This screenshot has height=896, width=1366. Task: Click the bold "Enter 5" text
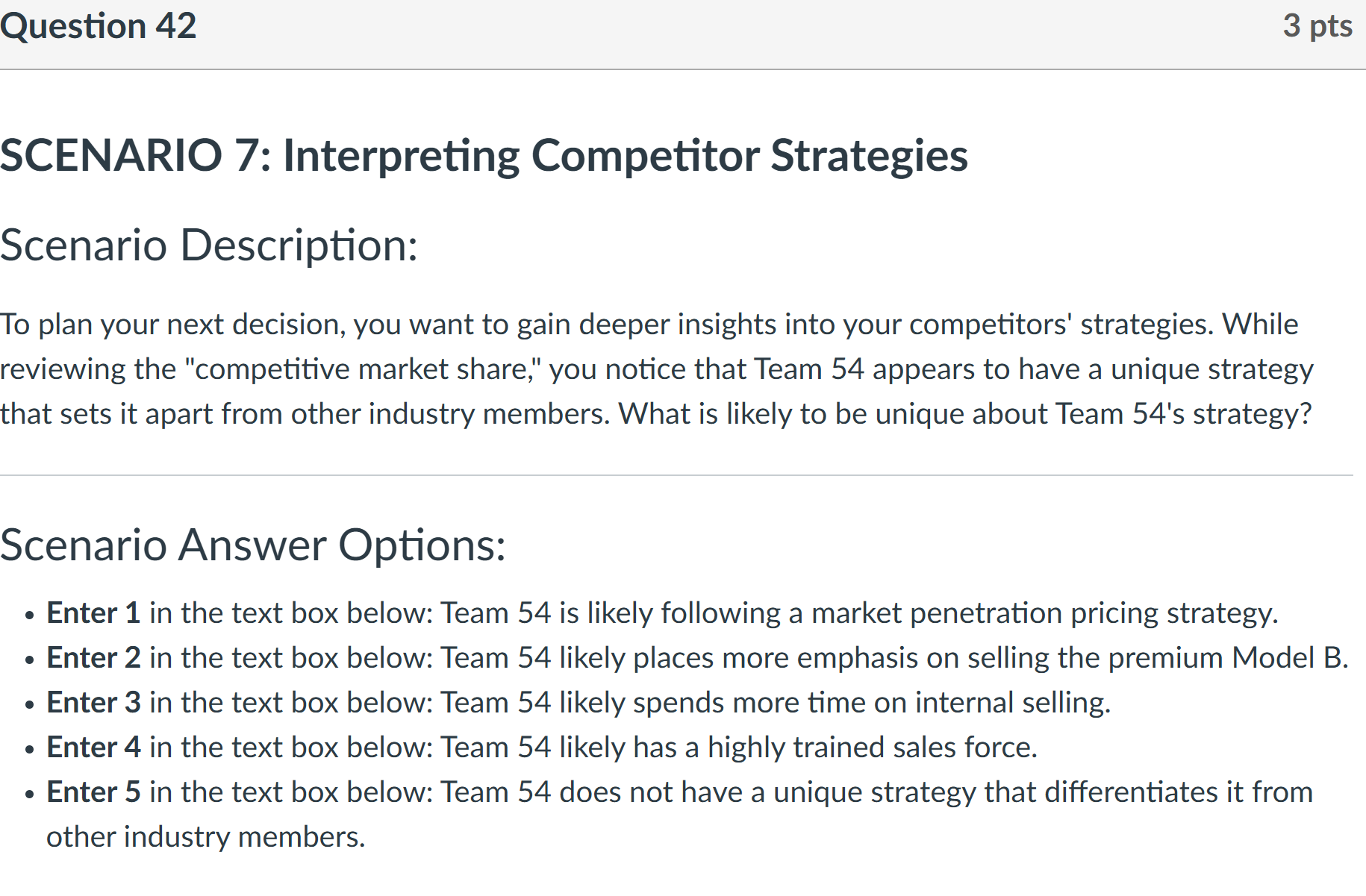[x=93, y=792]
